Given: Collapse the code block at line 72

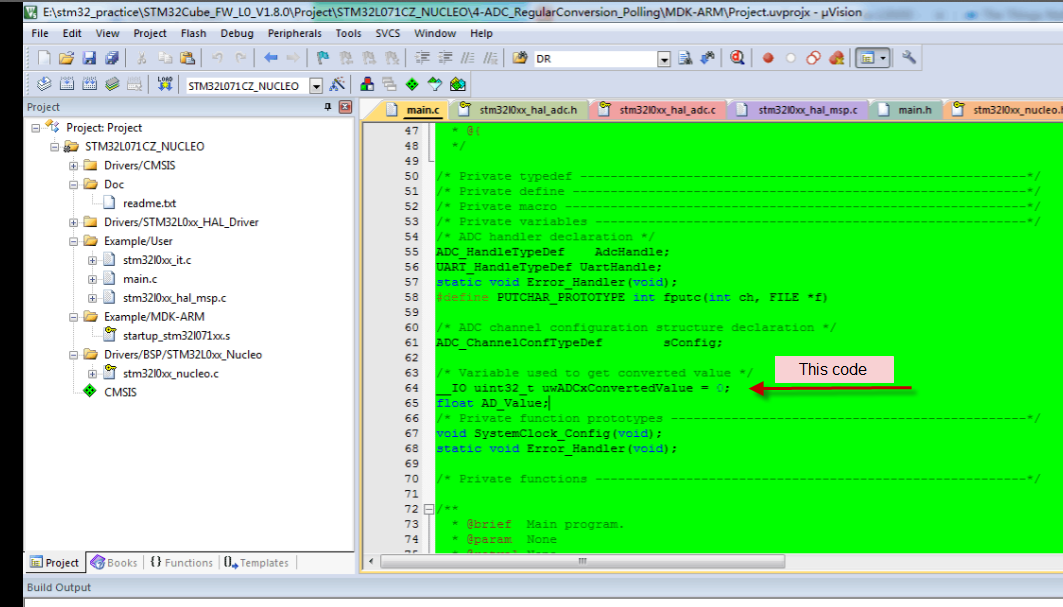Looking at the screenshot, I should tap(428, 509).
